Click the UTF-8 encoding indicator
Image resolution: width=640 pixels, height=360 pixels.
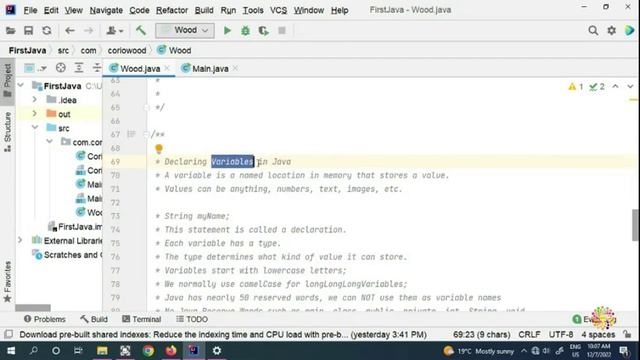click(561, 334)
